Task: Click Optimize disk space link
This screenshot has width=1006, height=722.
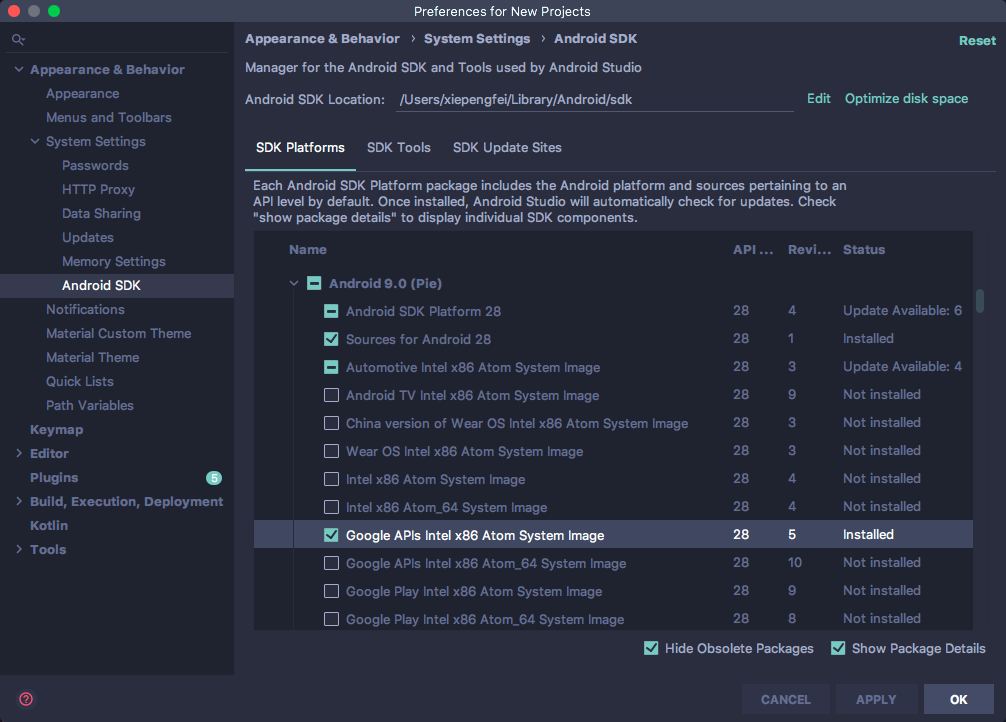Action: pos(906,98)
